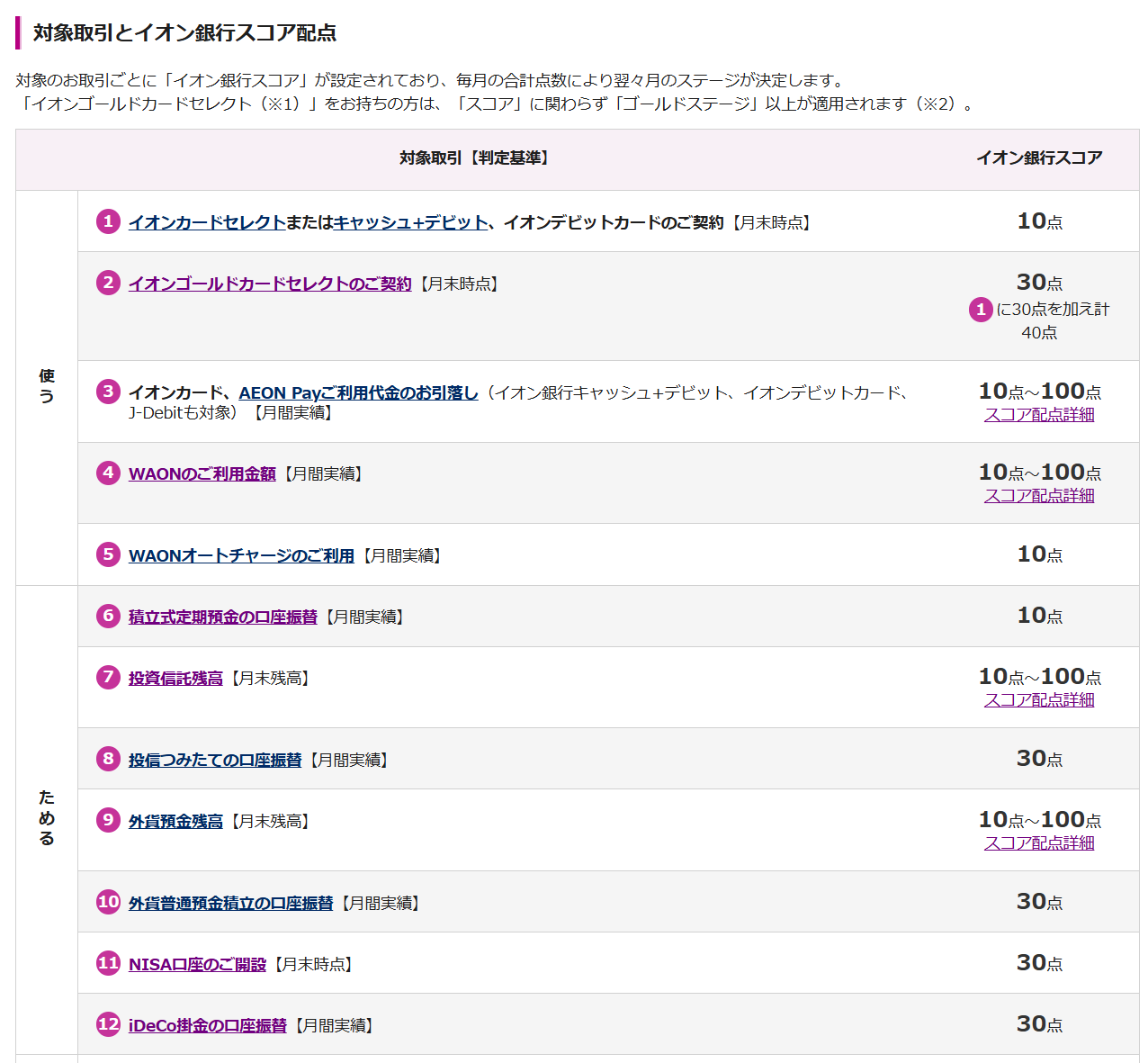View スコア配点詳細 for the 投資信託残高 row

click(x=1039, y=700)
